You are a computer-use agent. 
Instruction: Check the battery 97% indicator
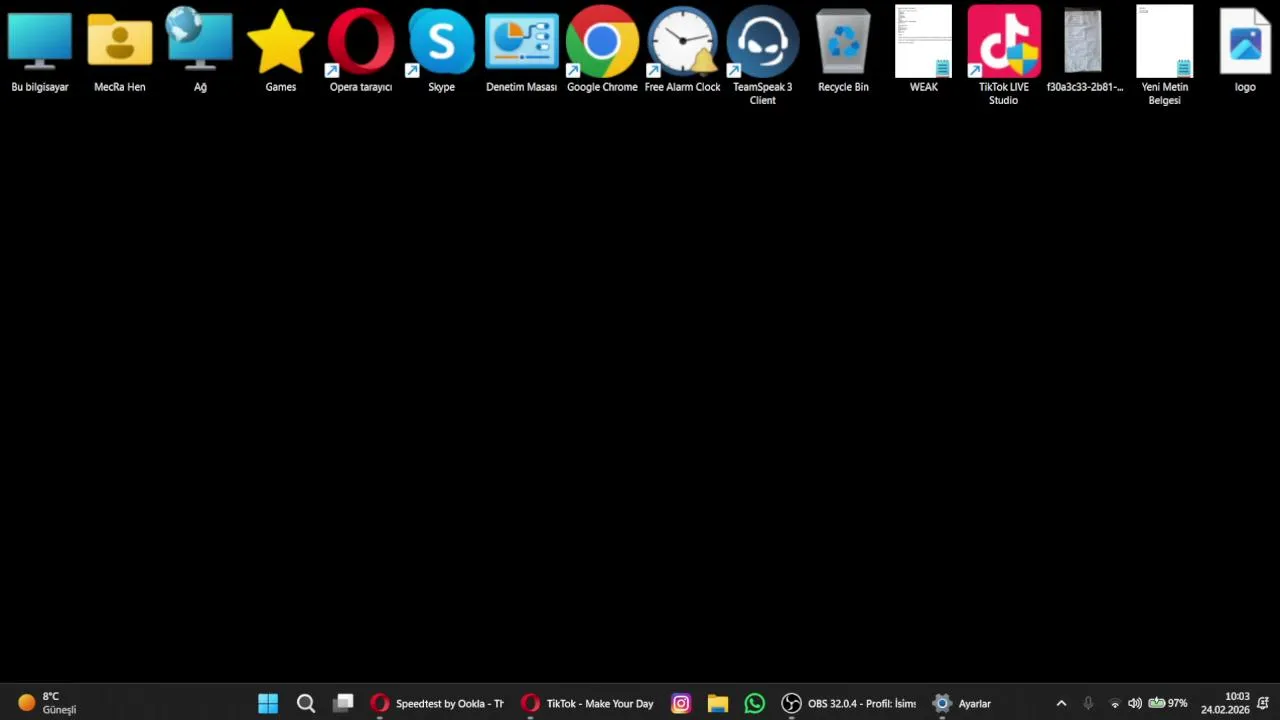pos(1168,703)
